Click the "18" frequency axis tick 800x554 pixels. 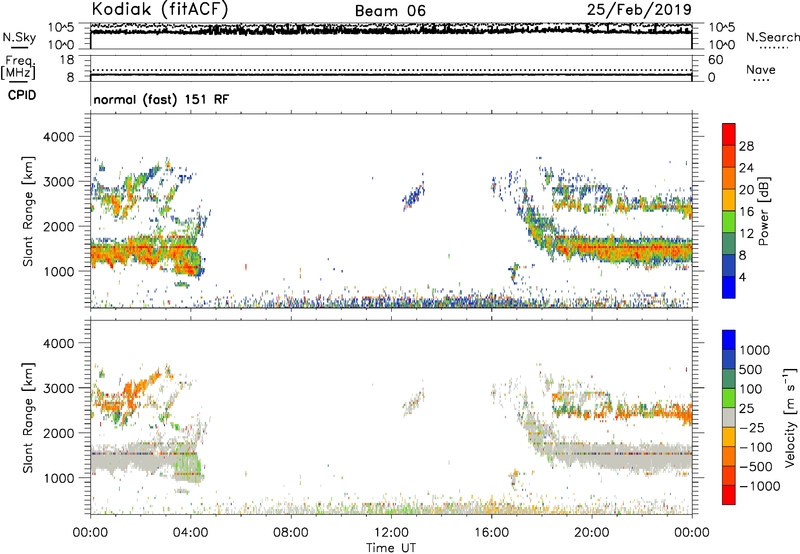click(67, 60)
